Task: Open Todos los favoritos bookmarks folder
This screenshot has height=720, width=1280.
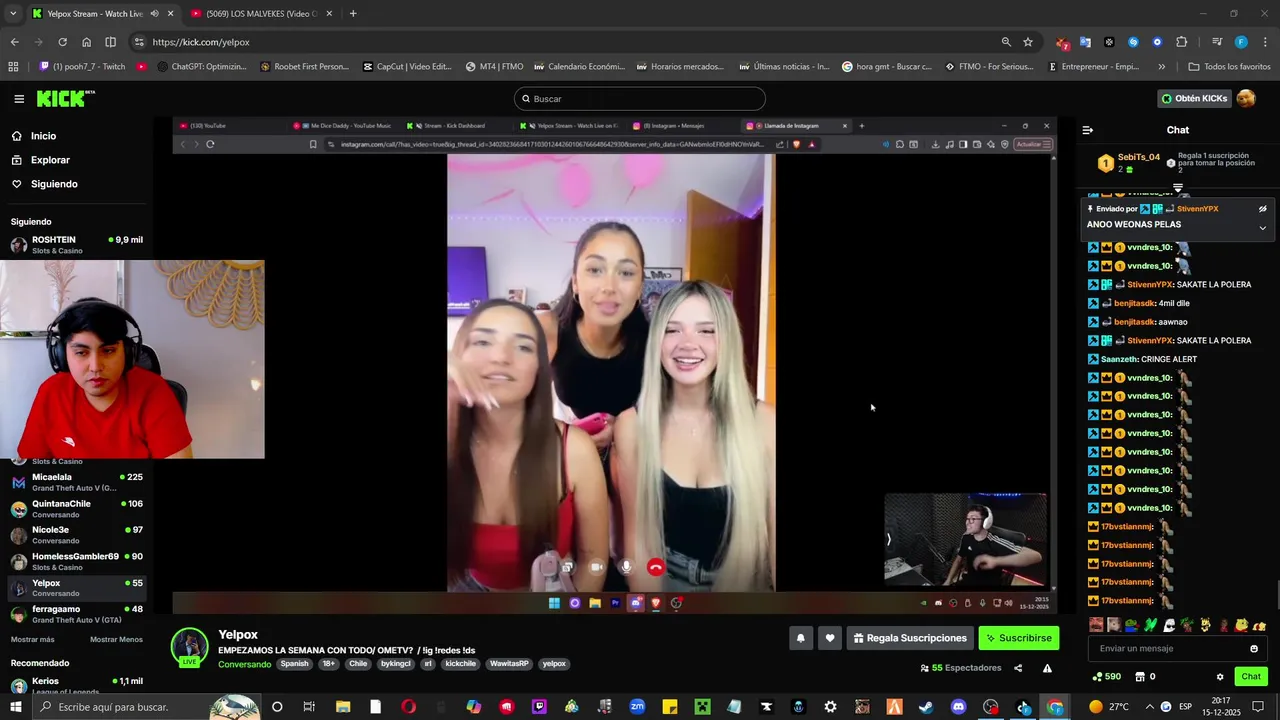Action: click(x=1230, y=67)
